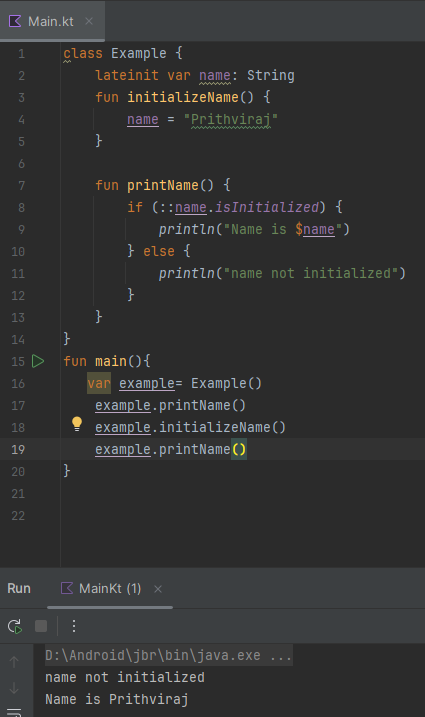Click the down arrow in the console gutter

14,688
